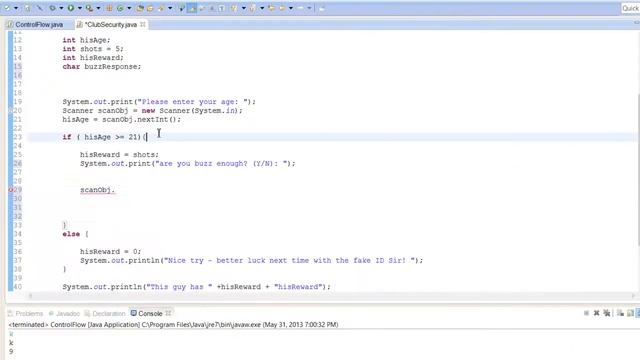Click the editor vertical scrollbar

click(638, 169)
